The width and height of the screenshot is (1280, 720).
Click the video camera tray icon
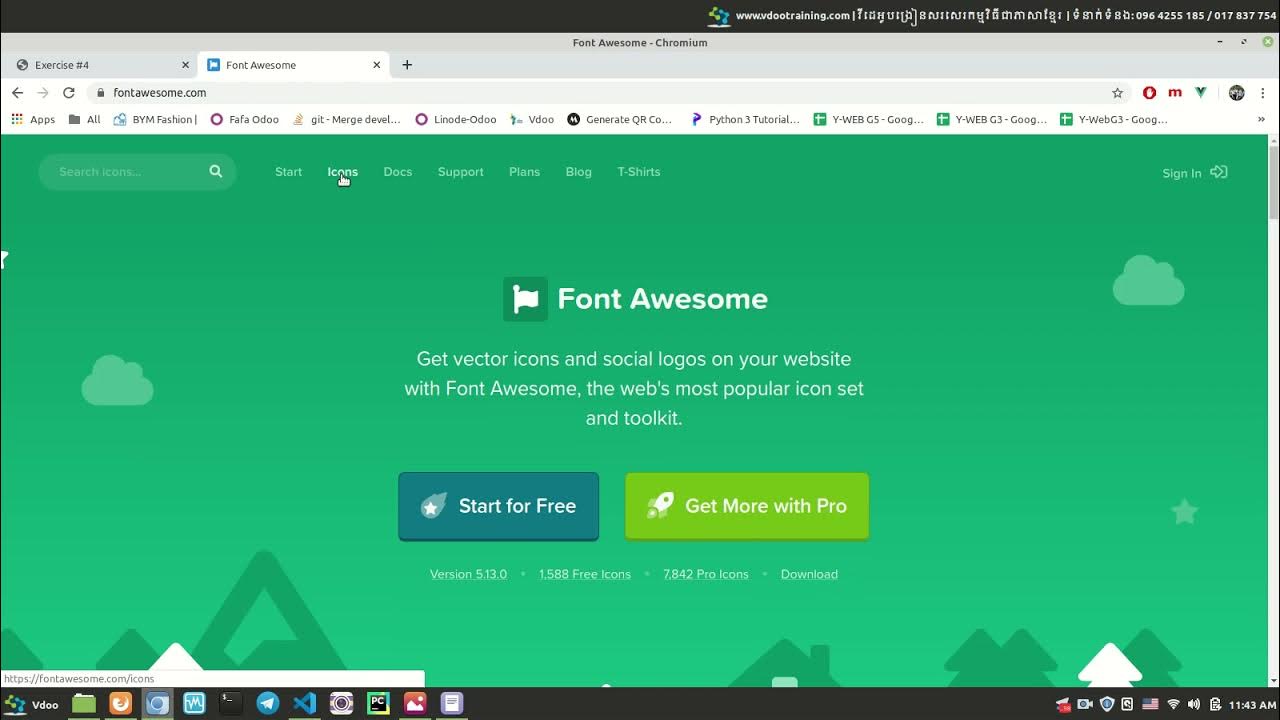(1085, 704)
